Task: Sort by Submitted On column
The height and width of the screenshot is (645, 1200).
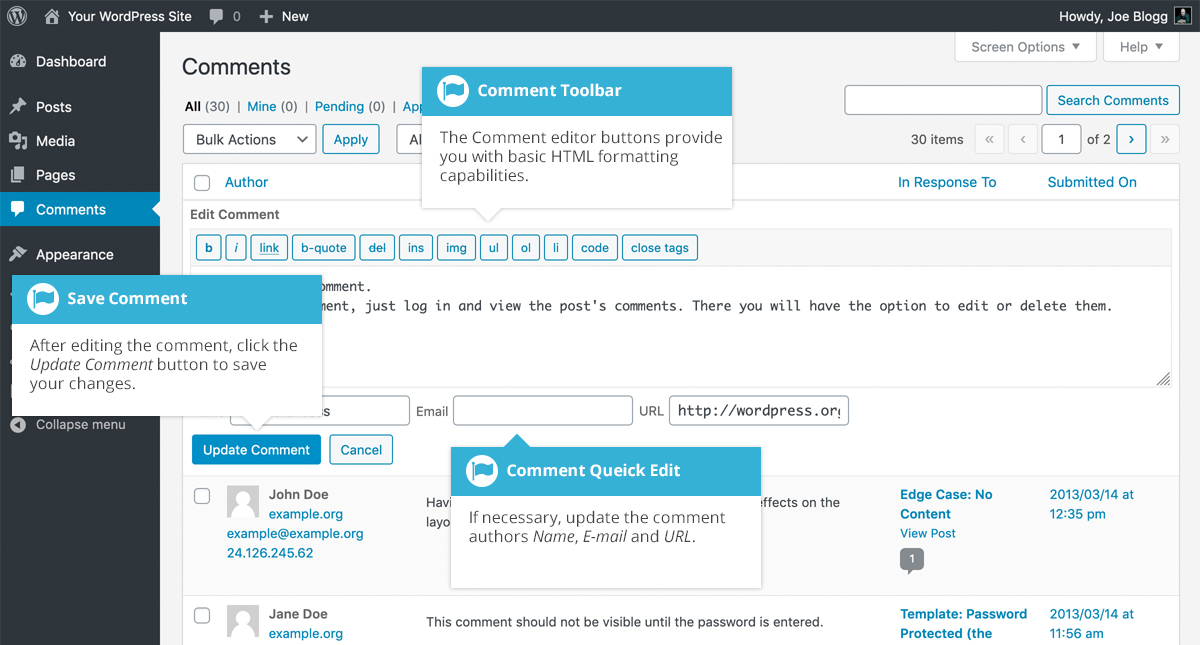Action: [x=1092, y=182]
